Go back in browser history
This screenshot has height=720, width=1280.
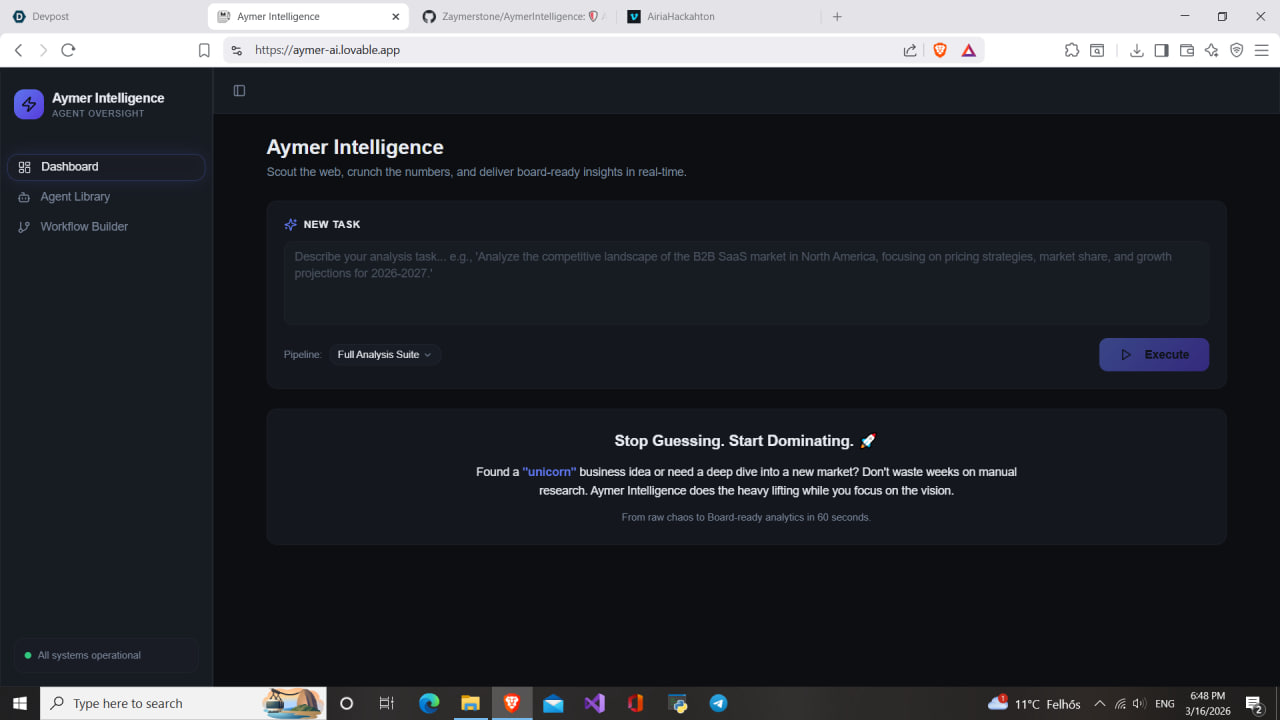18,50
